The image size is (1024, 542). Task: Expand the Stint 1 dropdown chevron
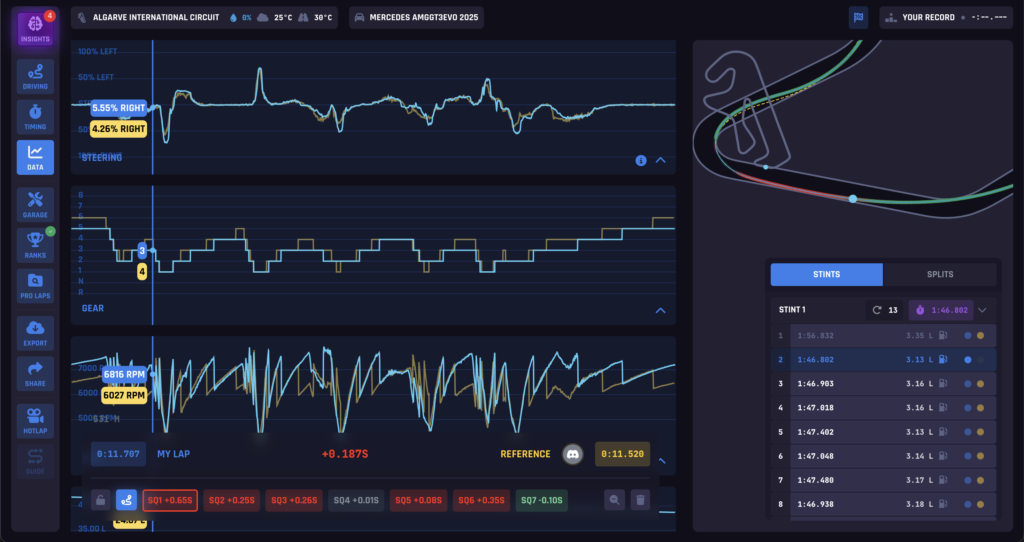click(982, 310)
